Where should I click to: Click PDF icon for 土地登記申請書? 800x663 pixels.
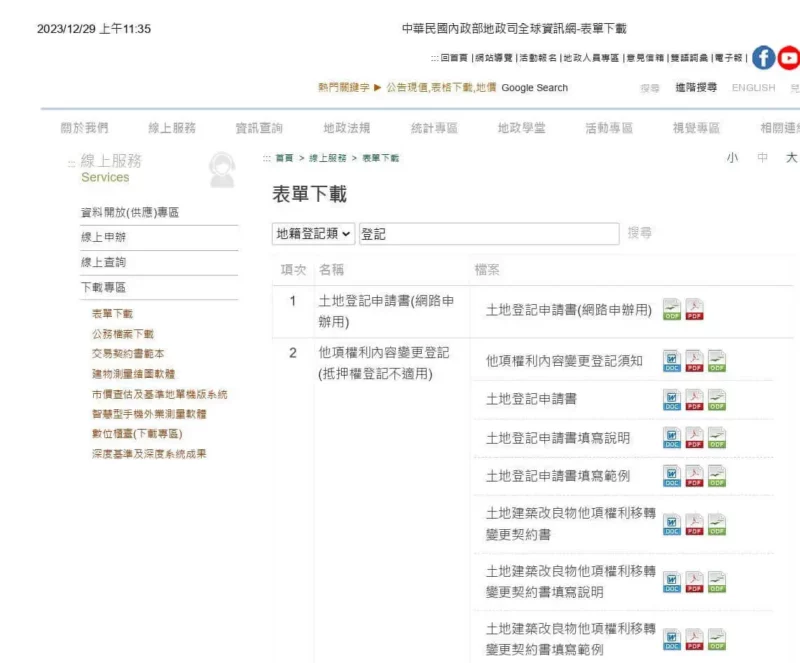[694, 400]
